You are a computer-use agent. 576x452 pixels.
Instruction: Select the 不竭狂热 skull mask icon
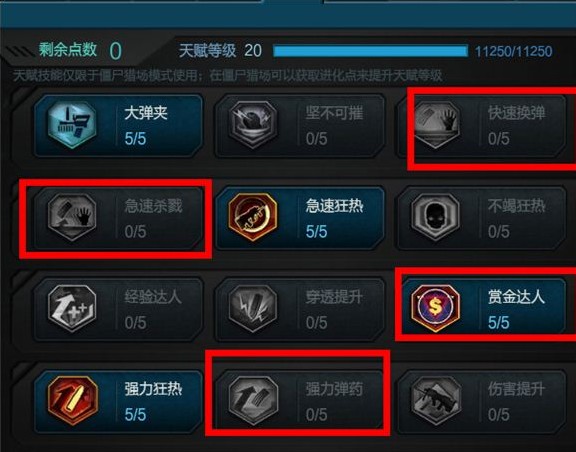[436, 217]
